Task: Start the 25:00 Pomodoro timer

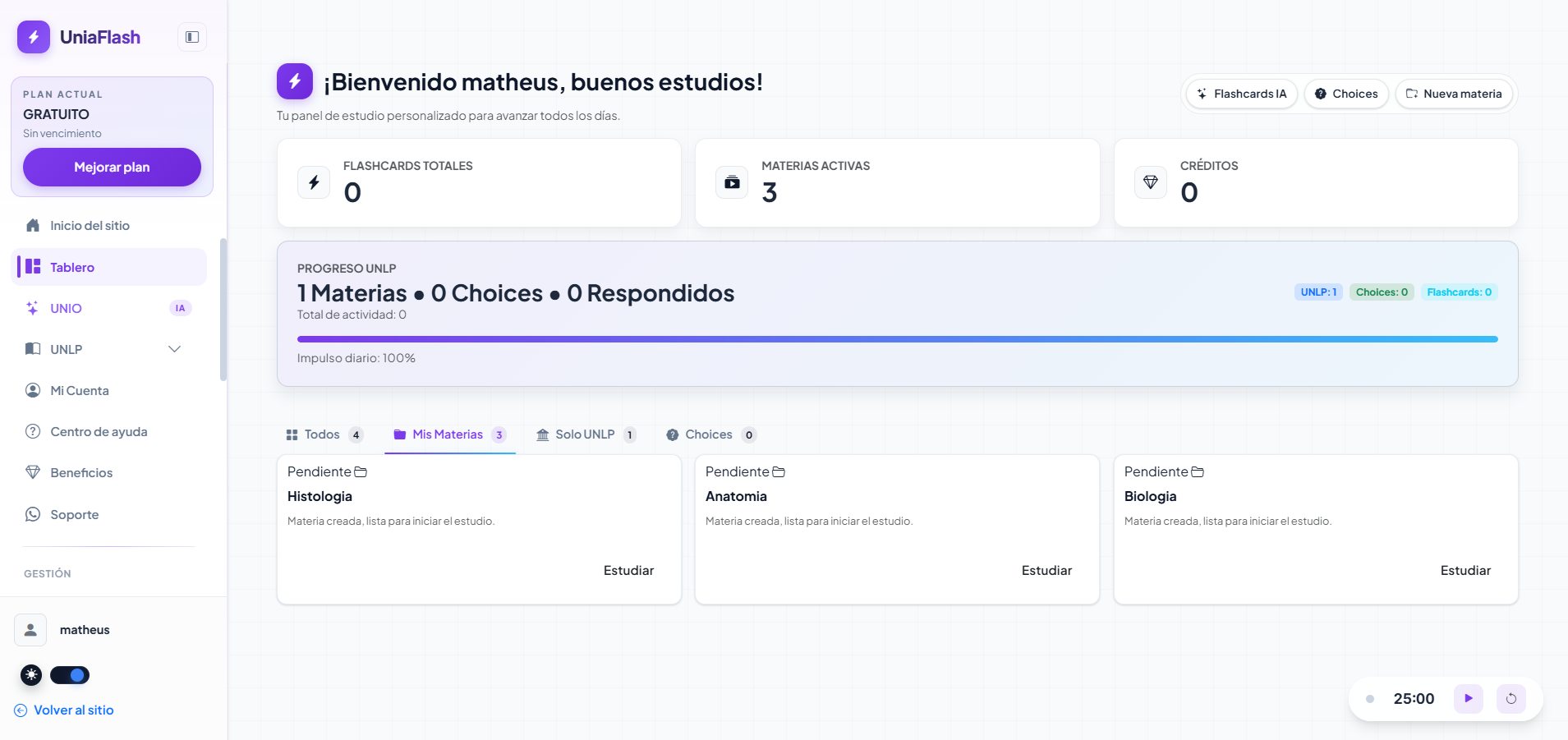Action: tap(1469, 699)
